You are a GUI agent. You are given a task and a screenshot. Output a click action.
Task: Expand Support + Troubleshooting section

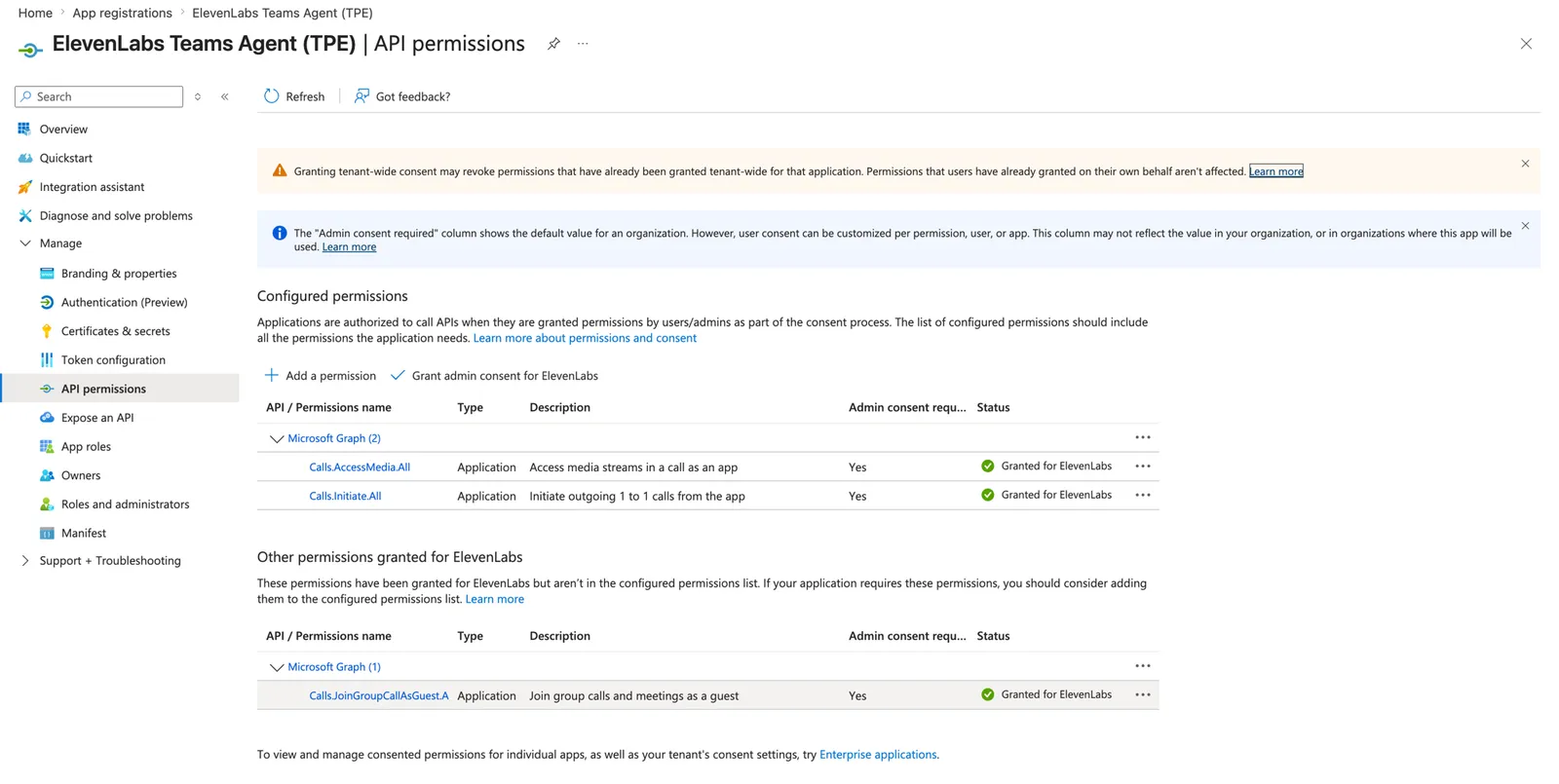coord(25,561)
